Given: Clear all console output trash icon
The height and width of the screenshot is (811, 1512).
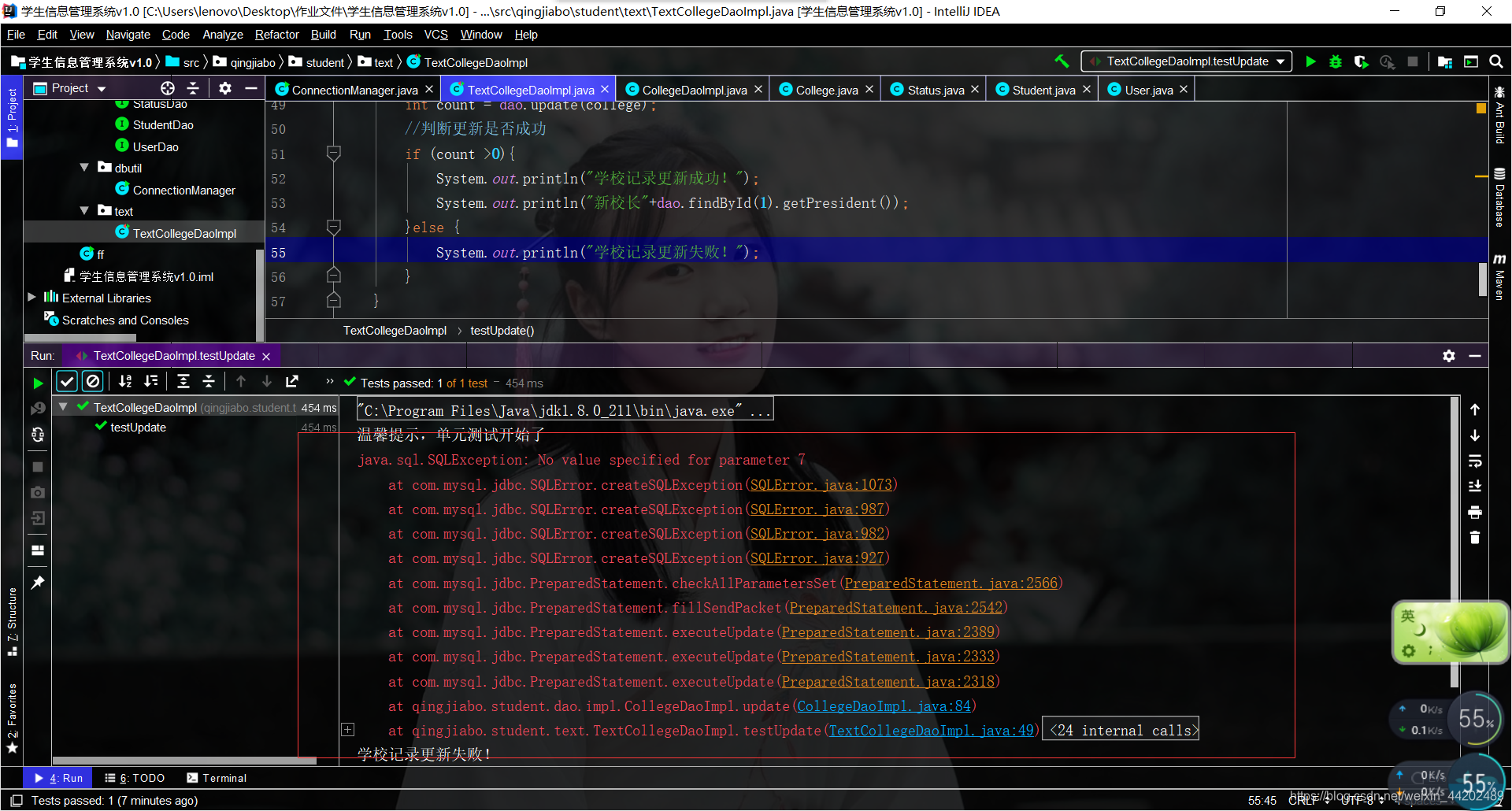Looking at the screenshot, I should click(x=1475, y=538).
